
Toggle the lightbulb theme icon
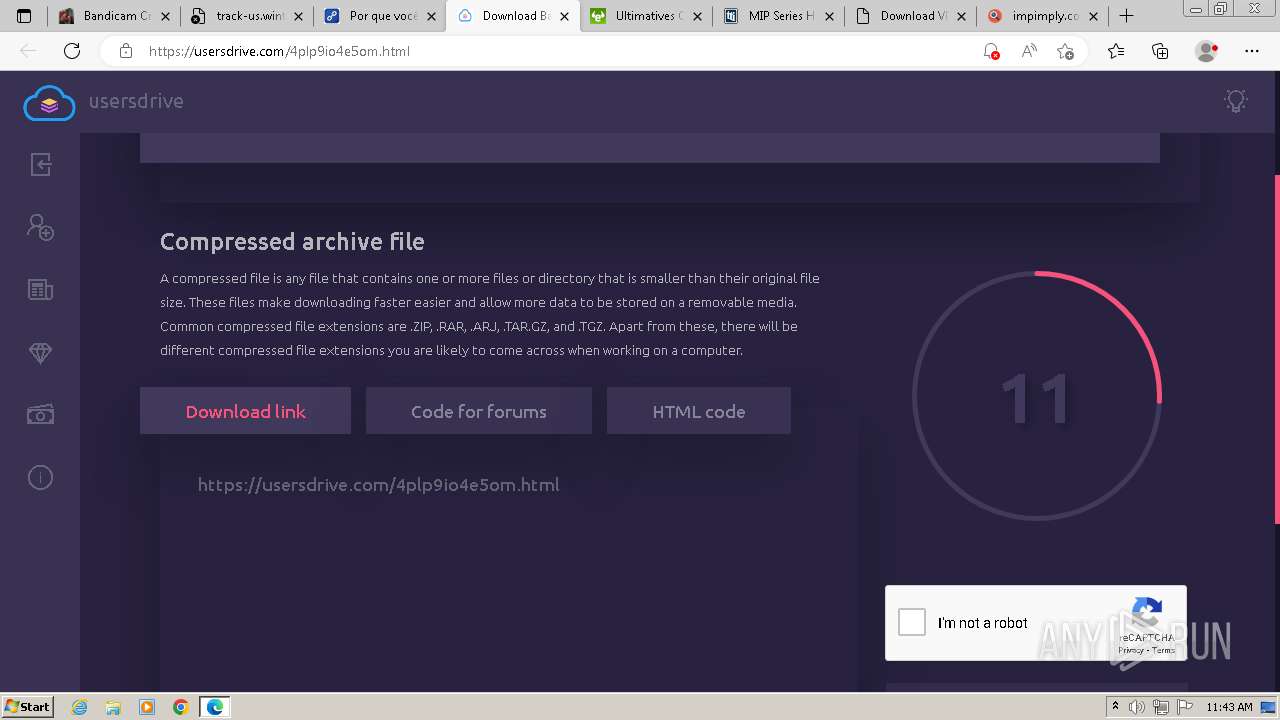click(1236, 100)
